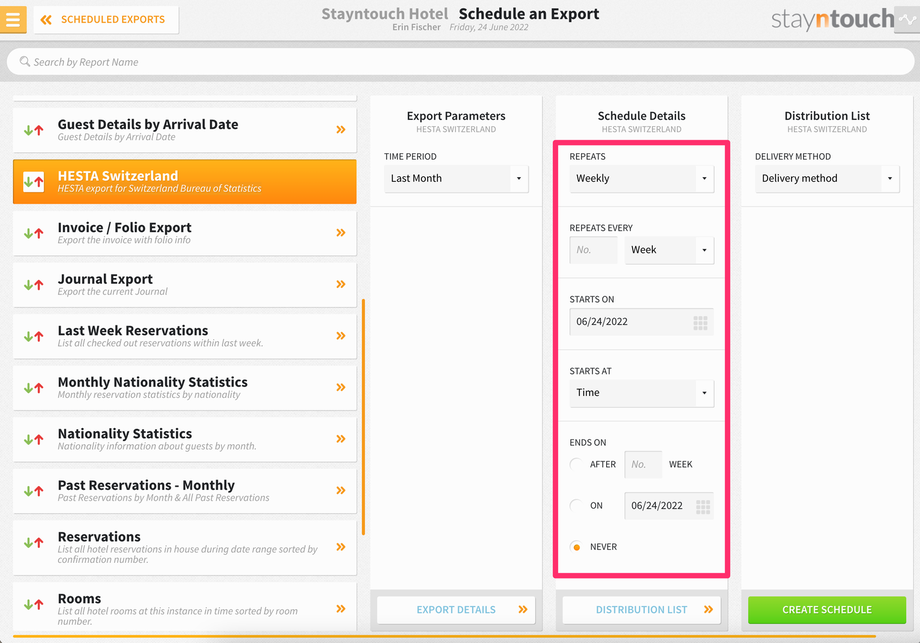Open the hamburger main menu
The height and width of the screenshot is (643, 920).
click(x=12, y=19)
